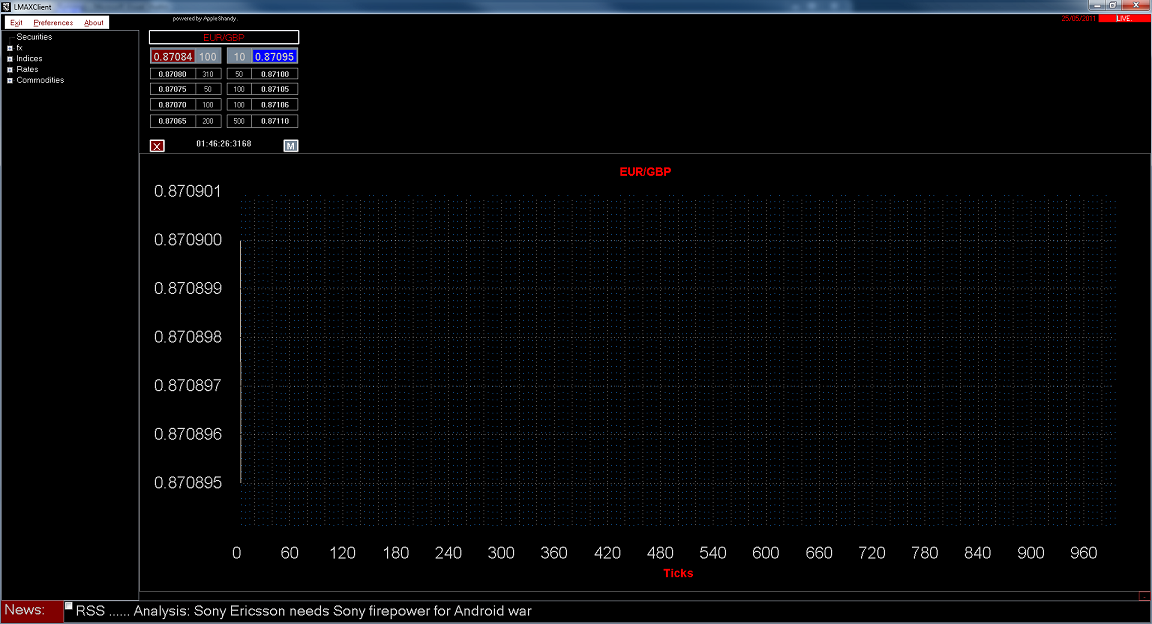Toggle the RSS news checkbox
This screenshot has width=1152, height=624.
point(69,606)
